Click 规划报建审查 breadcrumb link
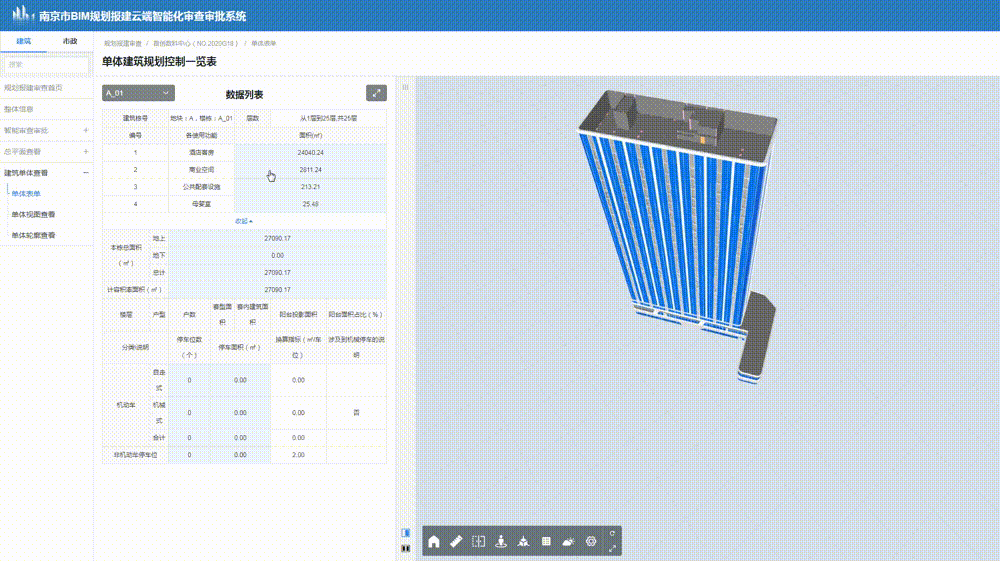This screenshot has height=561, width=1000. pos(122,44)
